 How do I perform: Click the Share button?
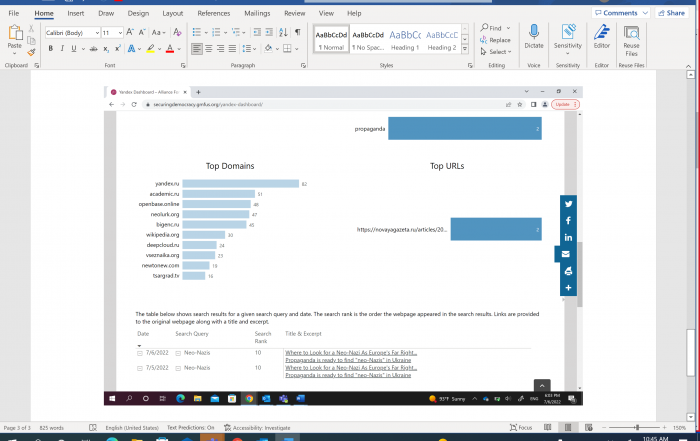(671, 13)
